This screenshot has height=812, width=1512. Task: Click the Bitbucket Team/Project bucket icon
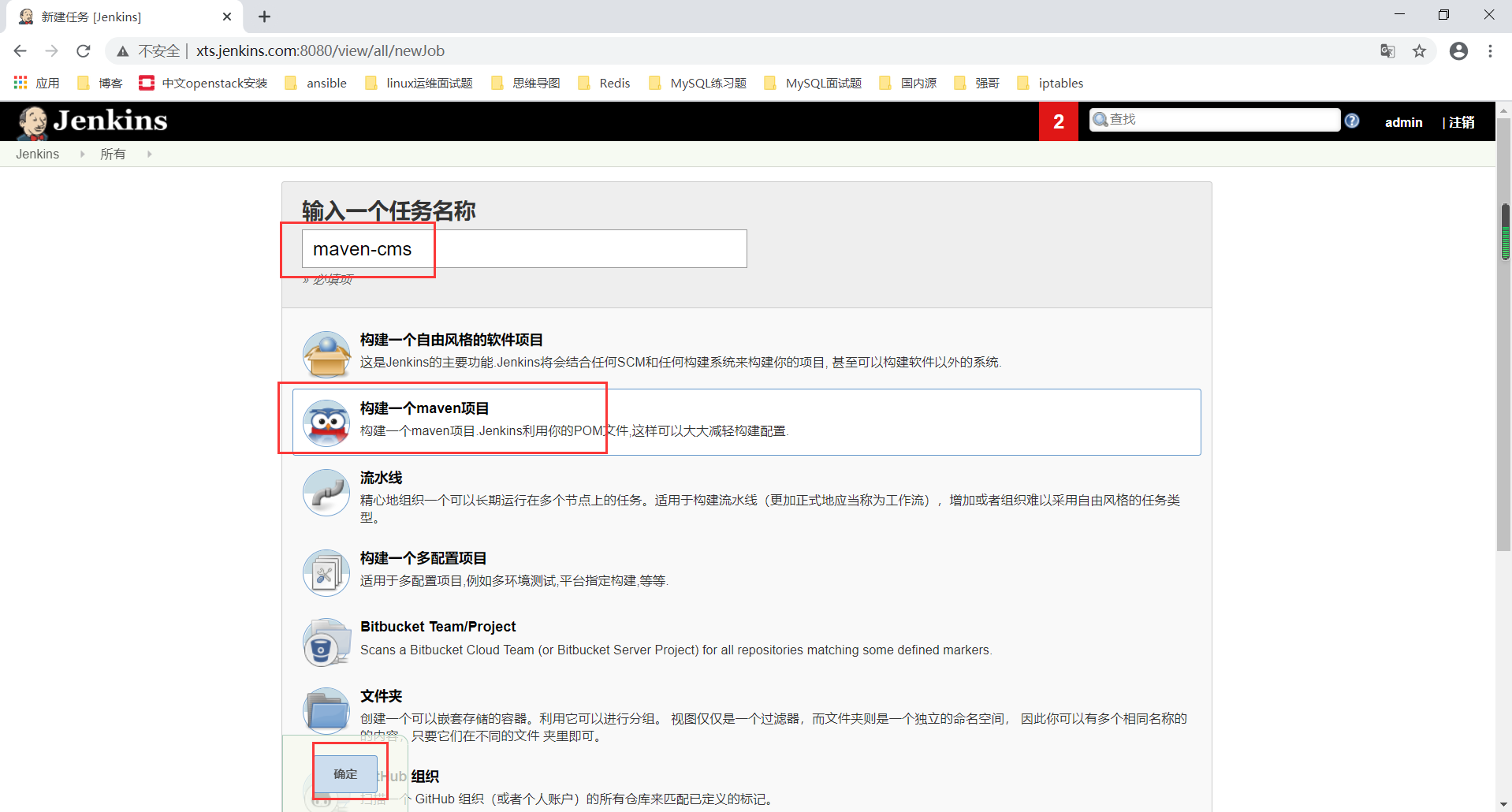tap(326, 642)
